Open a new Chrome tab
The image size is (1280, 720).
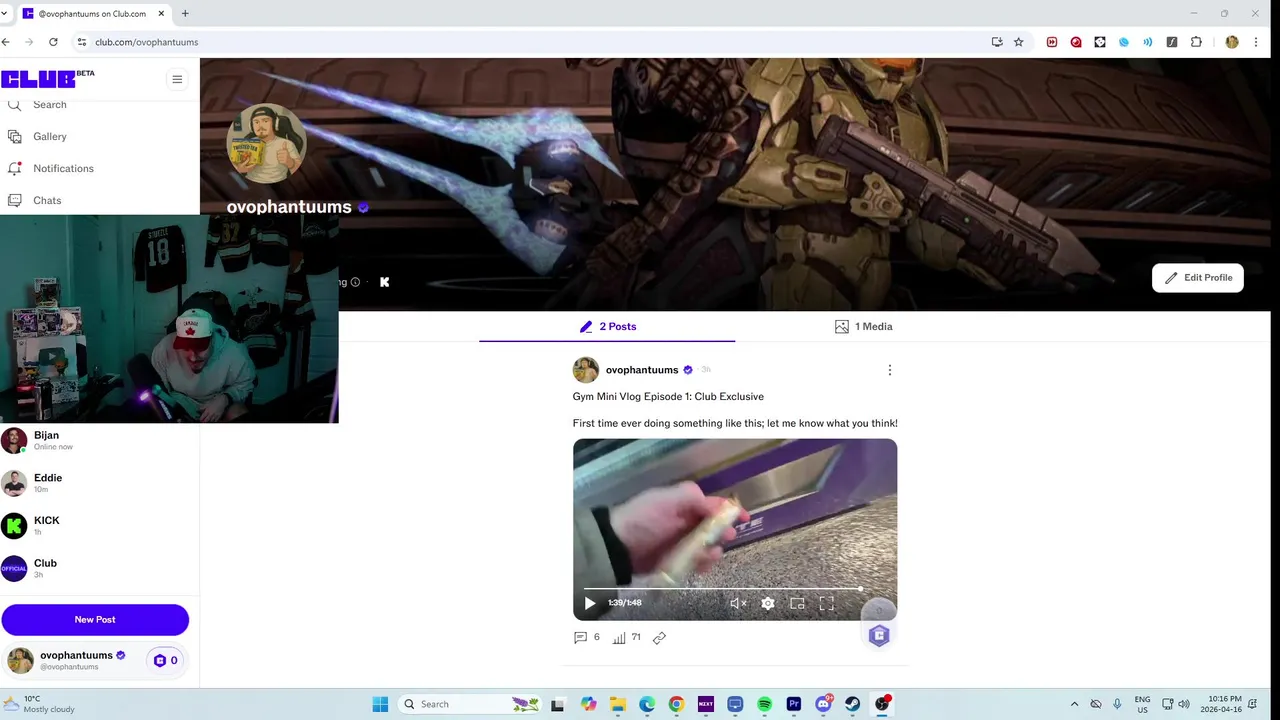click(x=185, y=14)
